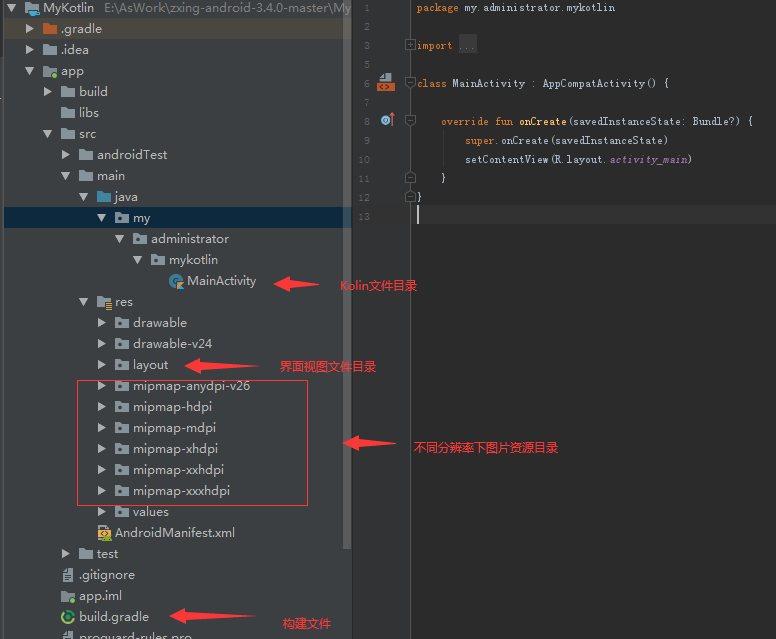Screen dimensions: 776x639
Task: Fold the onCreate function block
Action: [x=410, y=120]
